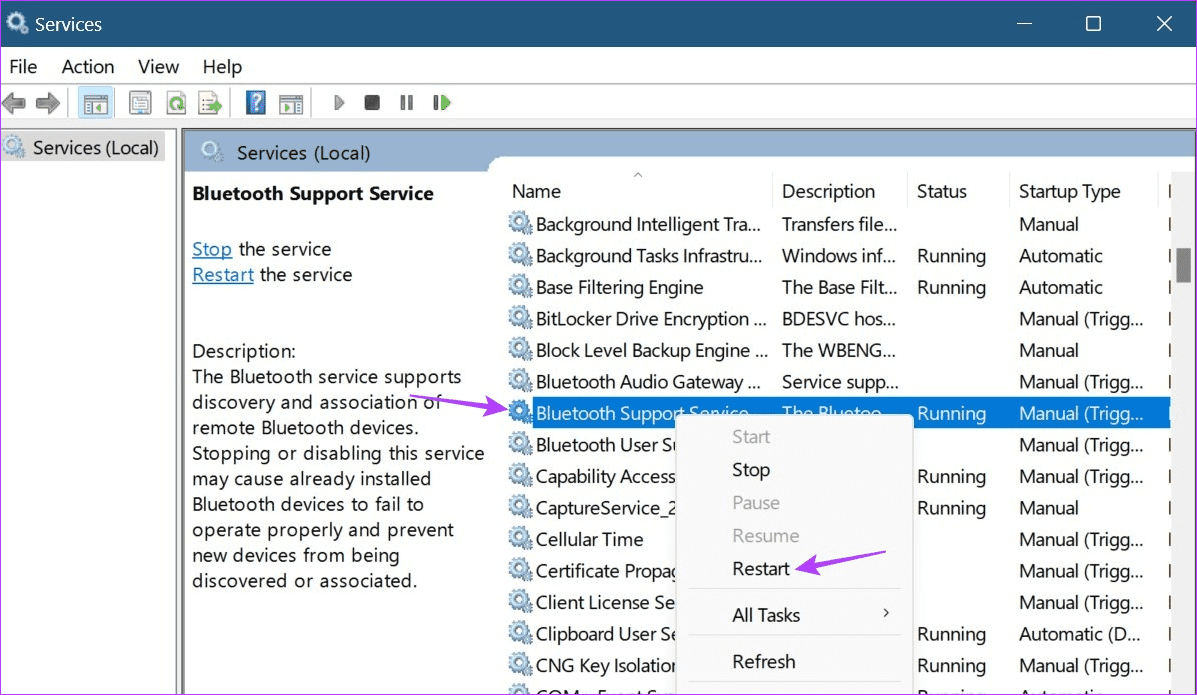Viewport: 1197px width, 695px height.
Task: Select Block Level Backup Engine service name
Action: coord(651,351)
